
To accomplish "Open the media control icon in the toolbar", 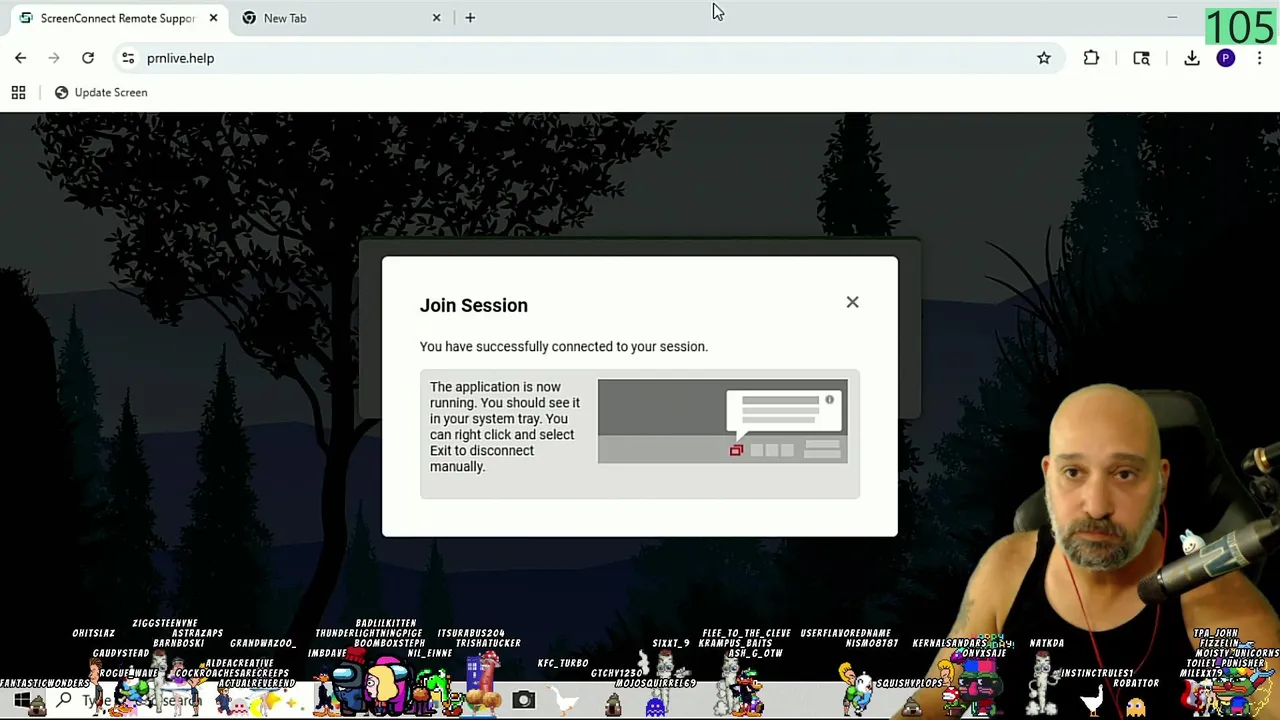I will [x=1141, y=58].
